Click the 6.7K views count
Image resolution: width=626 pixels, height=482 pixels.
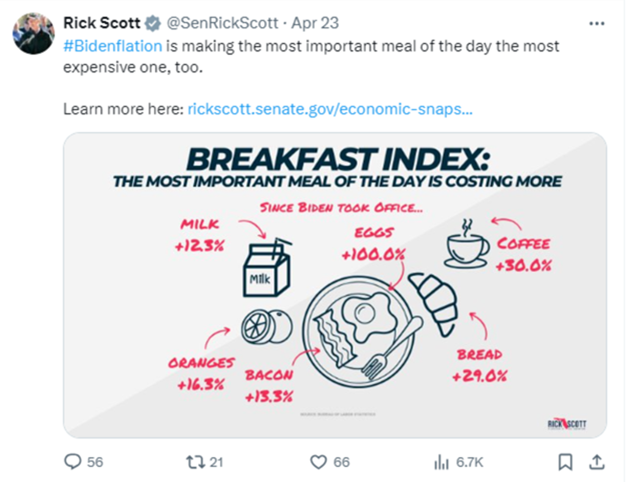(470, 462)
